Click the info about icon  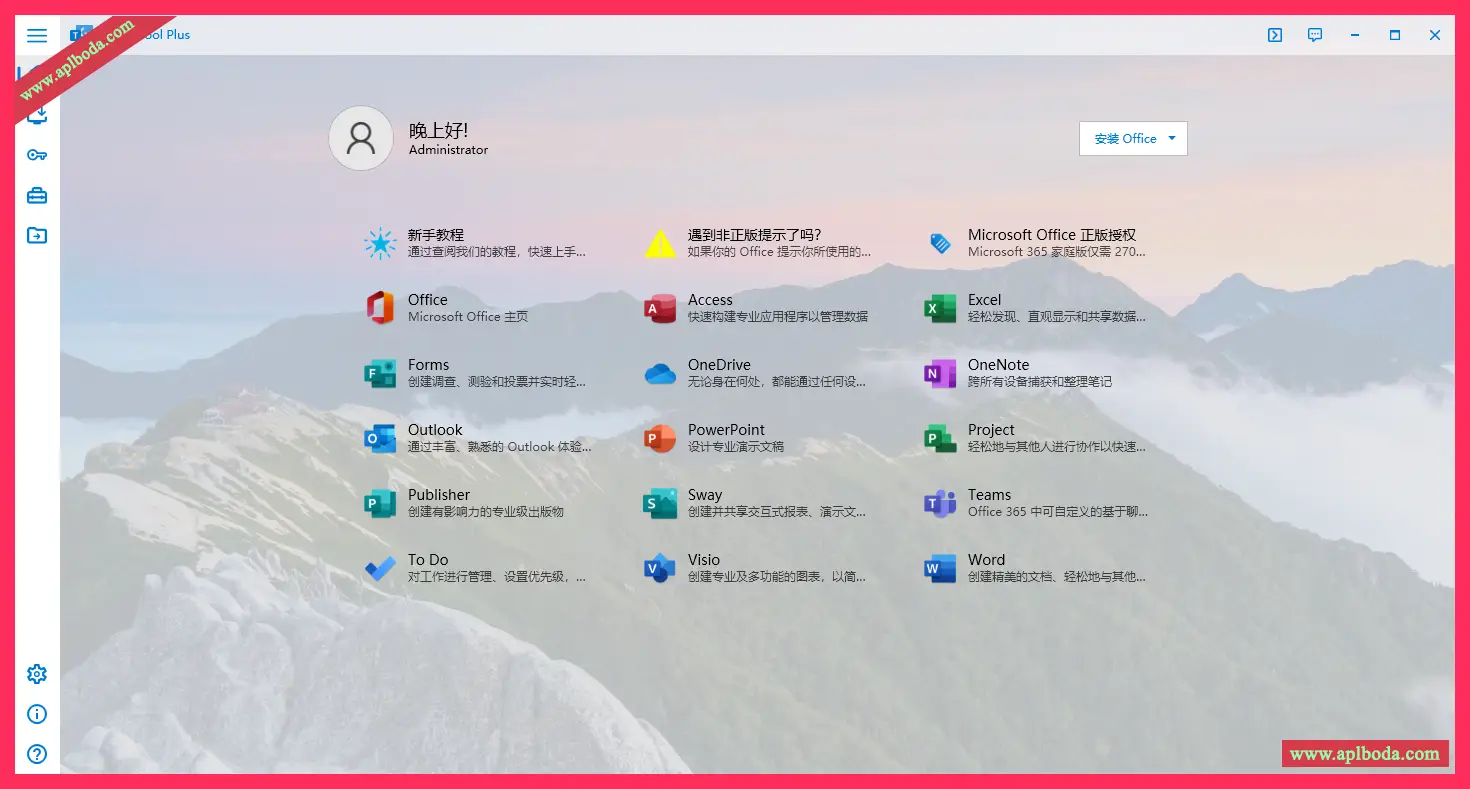pyautogui.click(x=37, y=714)
